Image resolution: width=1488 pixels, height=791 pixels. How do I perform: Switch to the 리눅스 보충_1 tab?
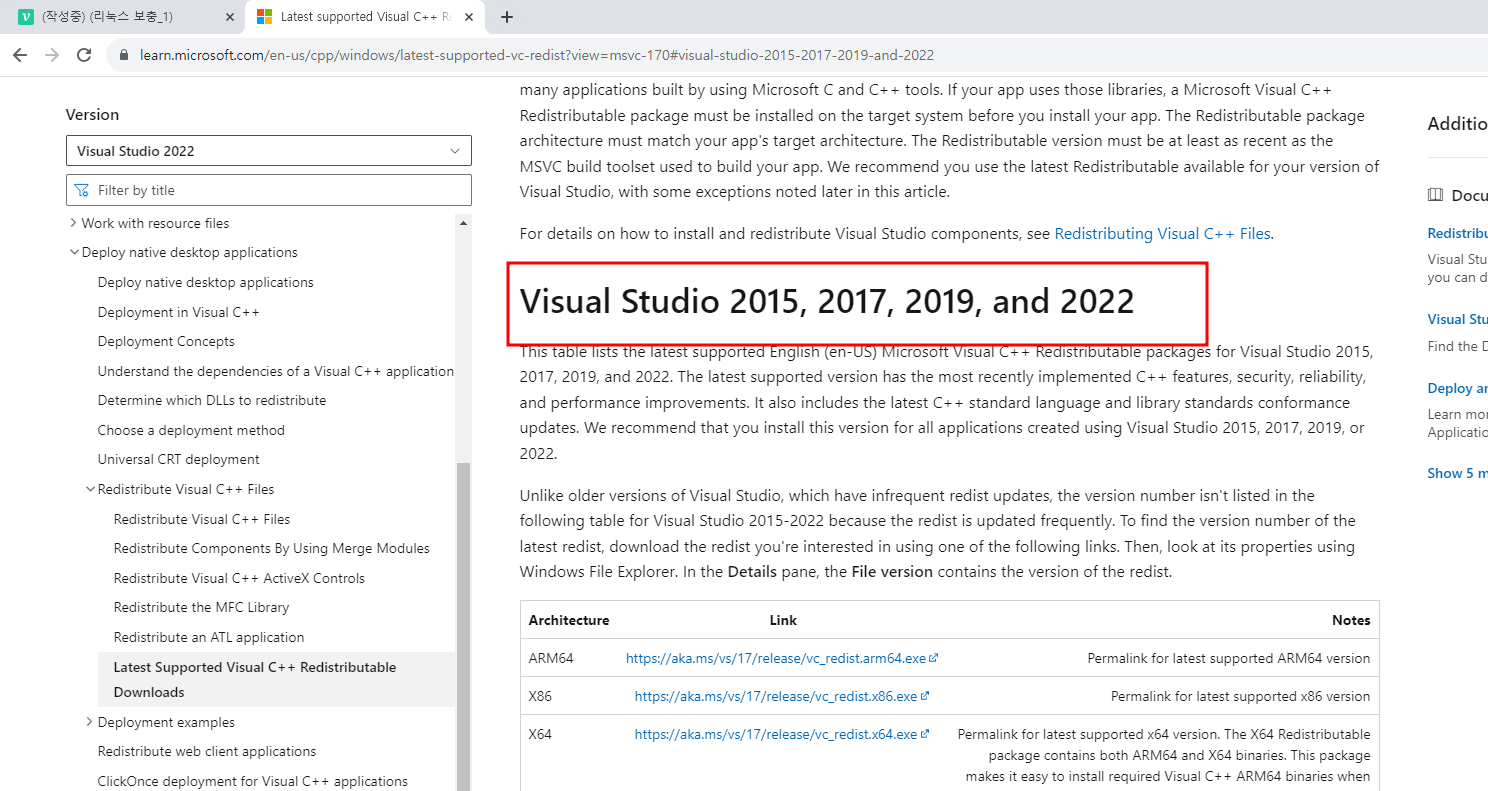(x=124, y=17)
